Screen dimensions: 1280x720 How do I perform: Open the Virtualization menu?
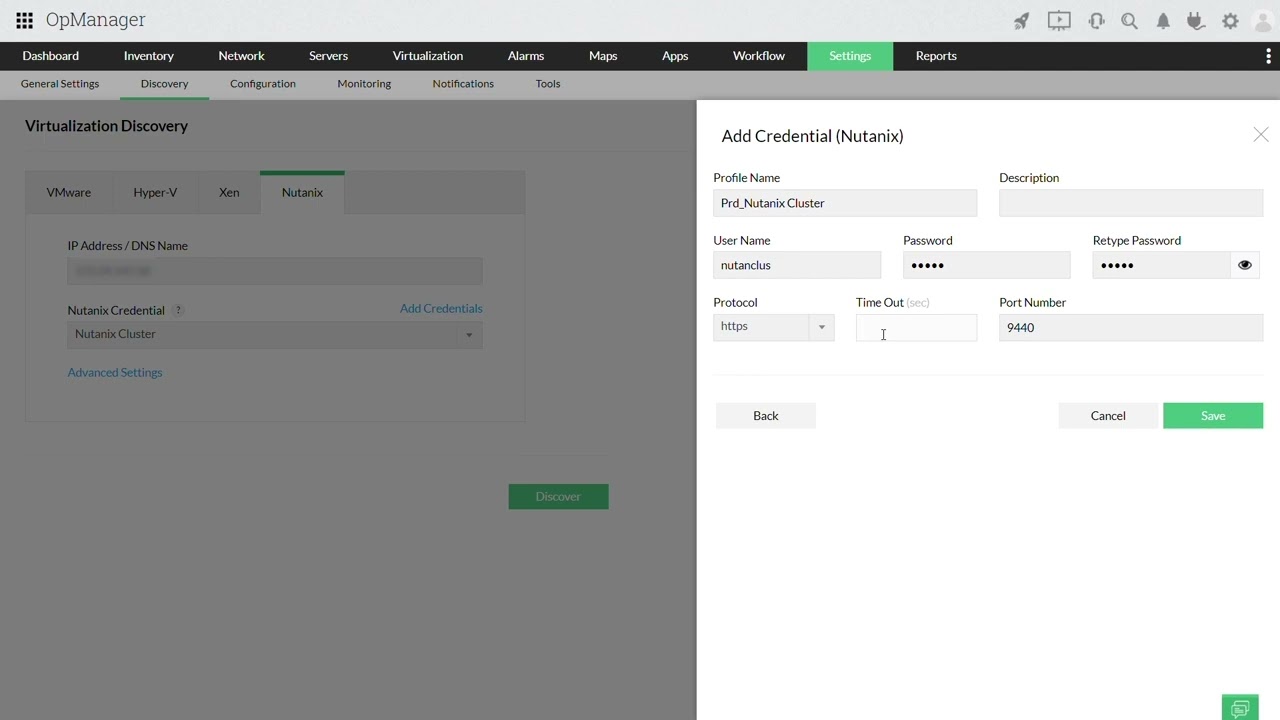click(x=428, y=56)
